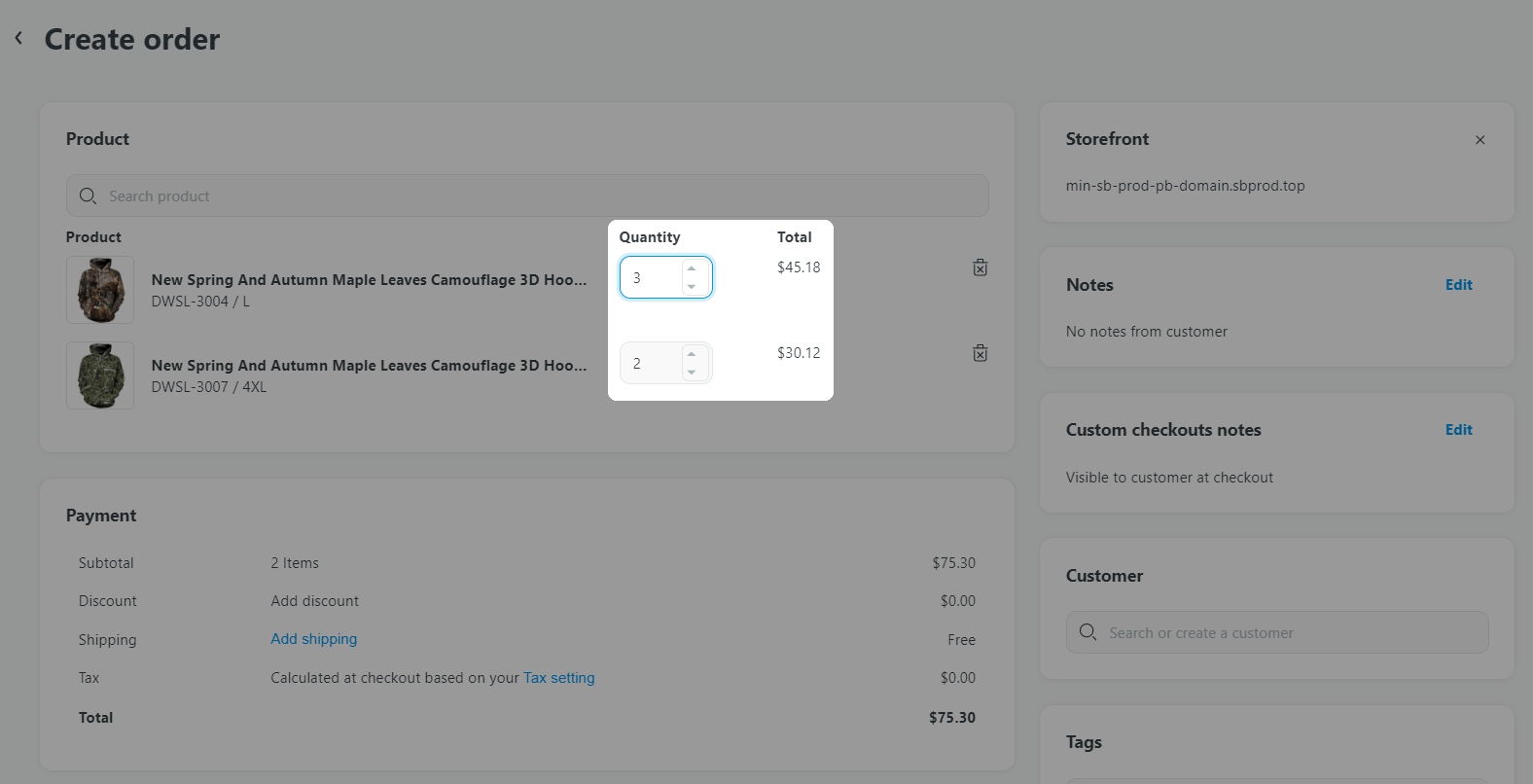The image size is (1533, 784).
Task: Click the Create order page heading
Action: (x=132, y=39)
